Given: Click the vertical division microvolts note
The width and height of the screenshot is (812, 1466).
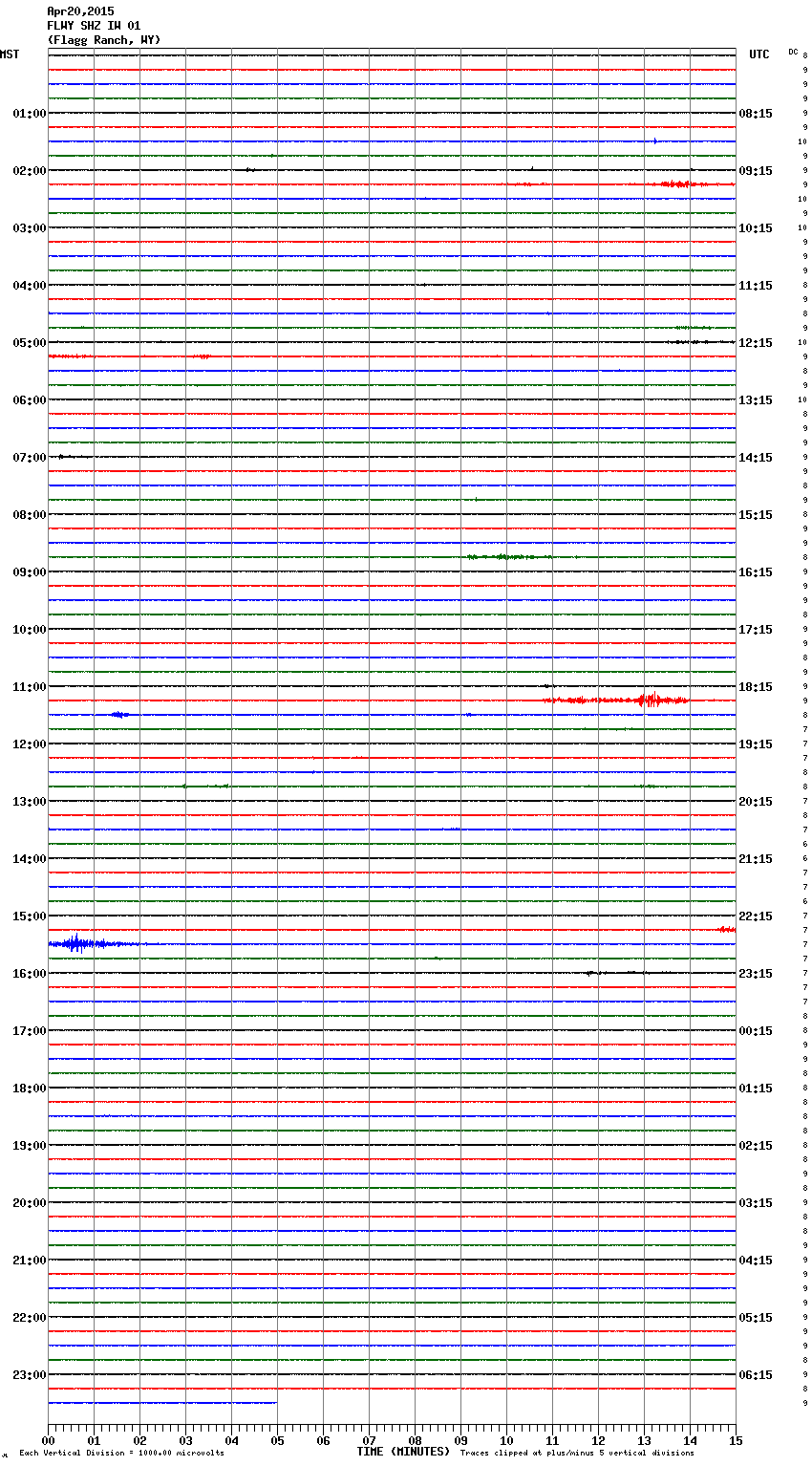Looking at the screenshot, I should [x=121, y=1454].
